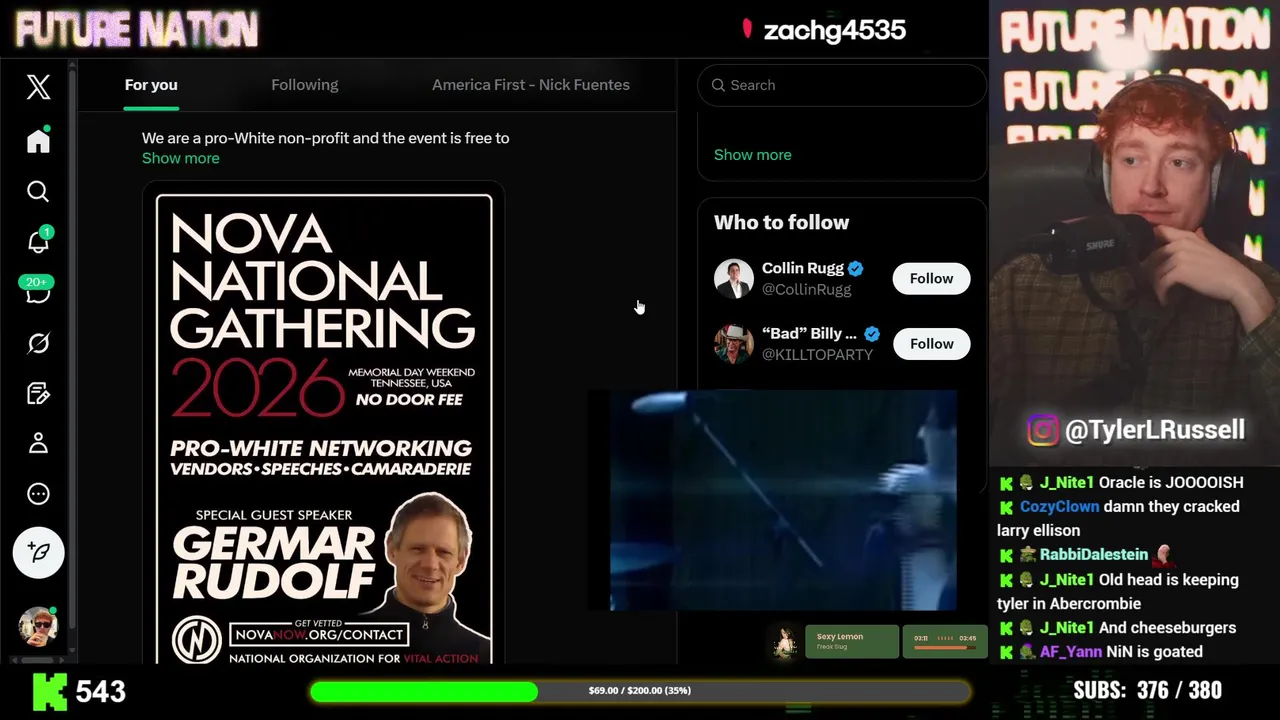Open the Grok icon in sidebar
The width and height of the screenshot is (1280, 720).
tap(38, 343)
